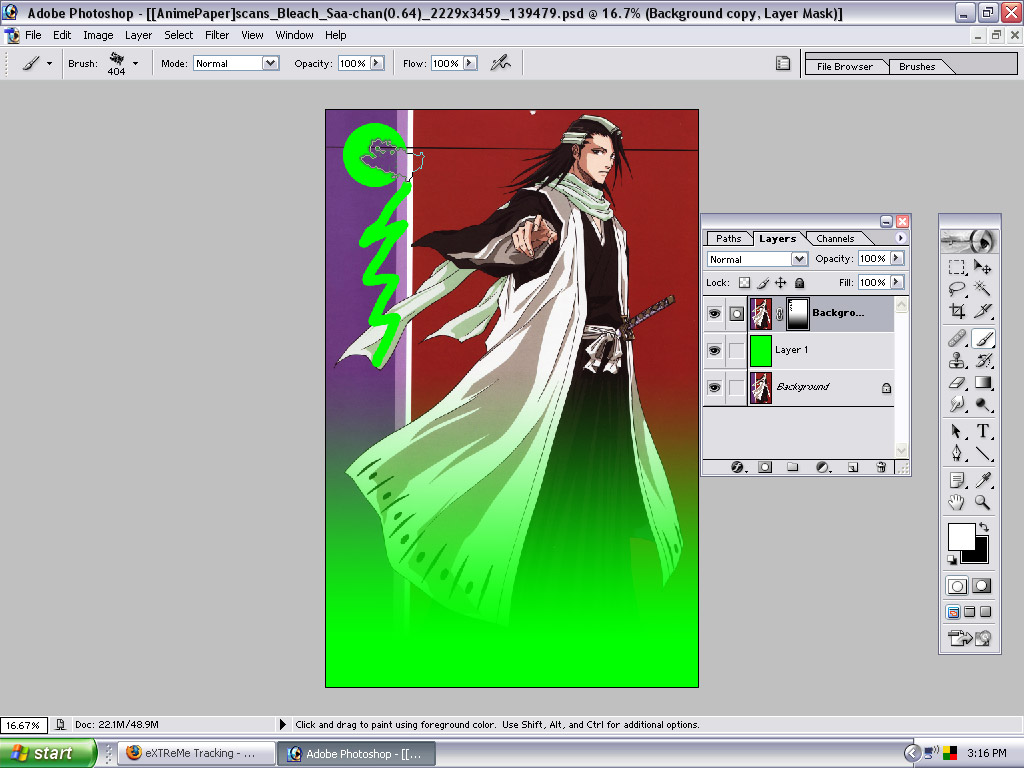Select the Gradient tool

(x=982, y=383)
